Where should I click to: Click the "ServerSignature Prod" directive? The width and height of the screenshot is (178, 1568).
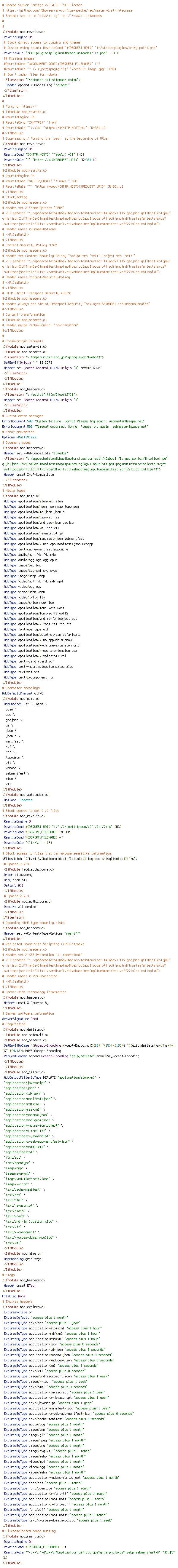(20, 1018)
